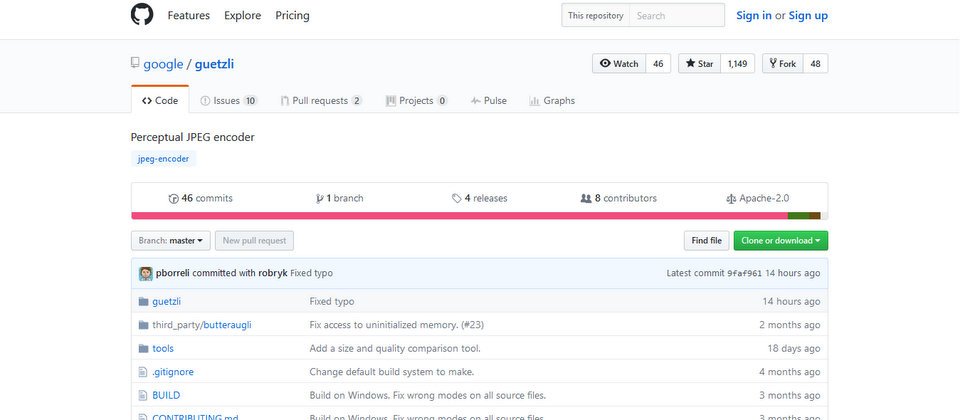Open pborreli's profile from latest commit
960x420 pixels.
click(x=173, y=273)
